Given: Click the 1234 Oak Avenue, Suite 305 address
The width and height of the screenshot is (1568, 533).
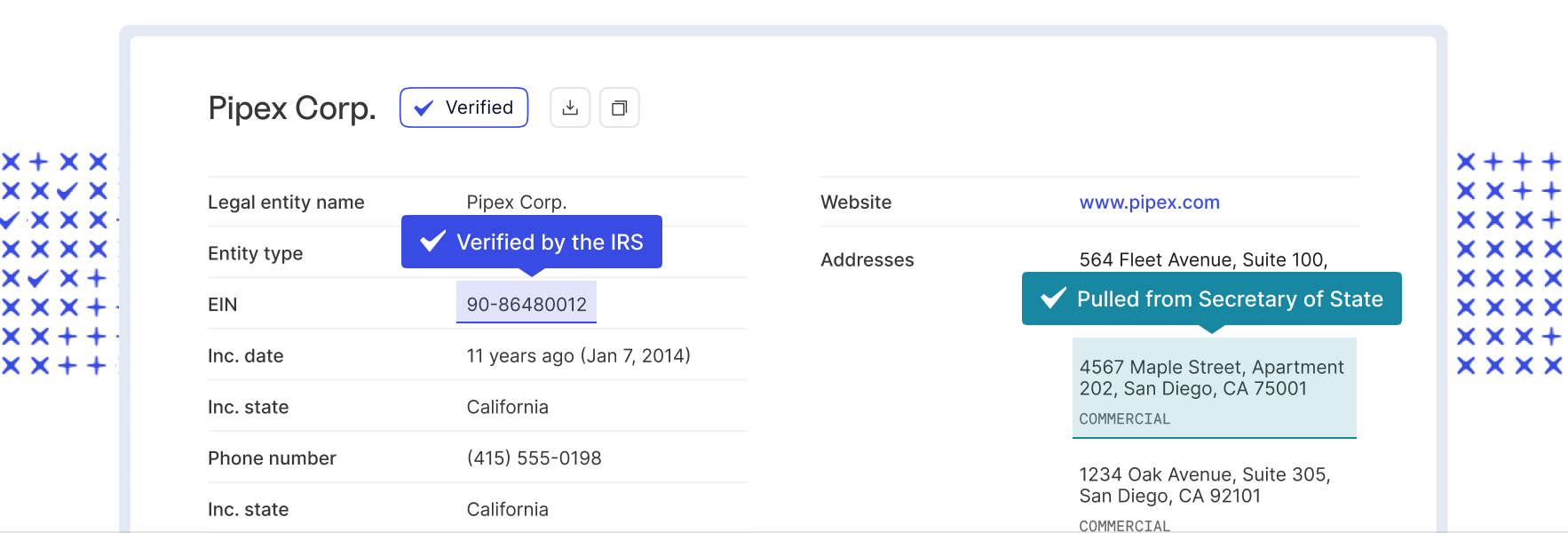Looking at the screenshot, I should tap(1205, 485).
